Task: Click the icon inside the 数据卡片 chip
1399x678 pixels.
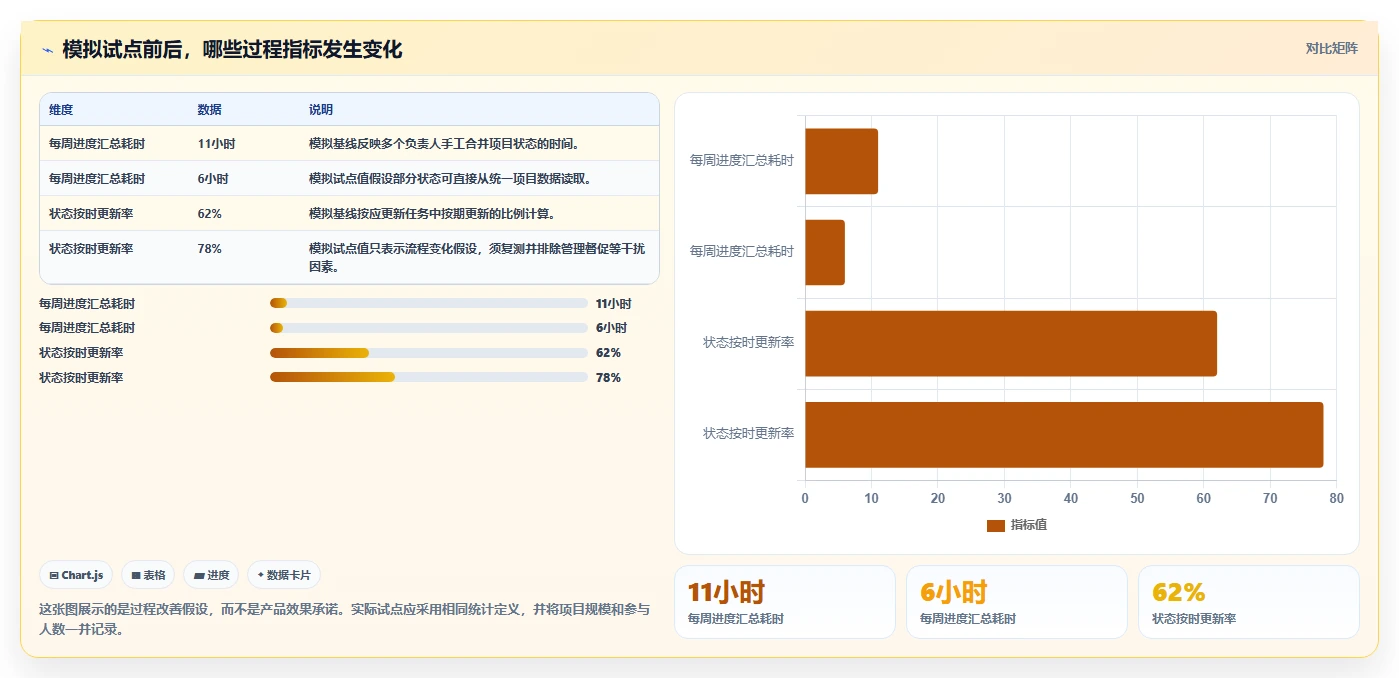Action: point(261,575)
